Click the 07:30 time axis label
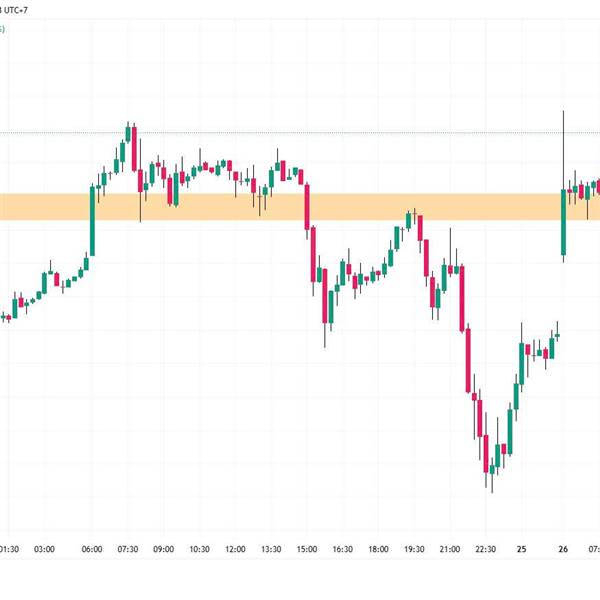 tap(128, 549)
